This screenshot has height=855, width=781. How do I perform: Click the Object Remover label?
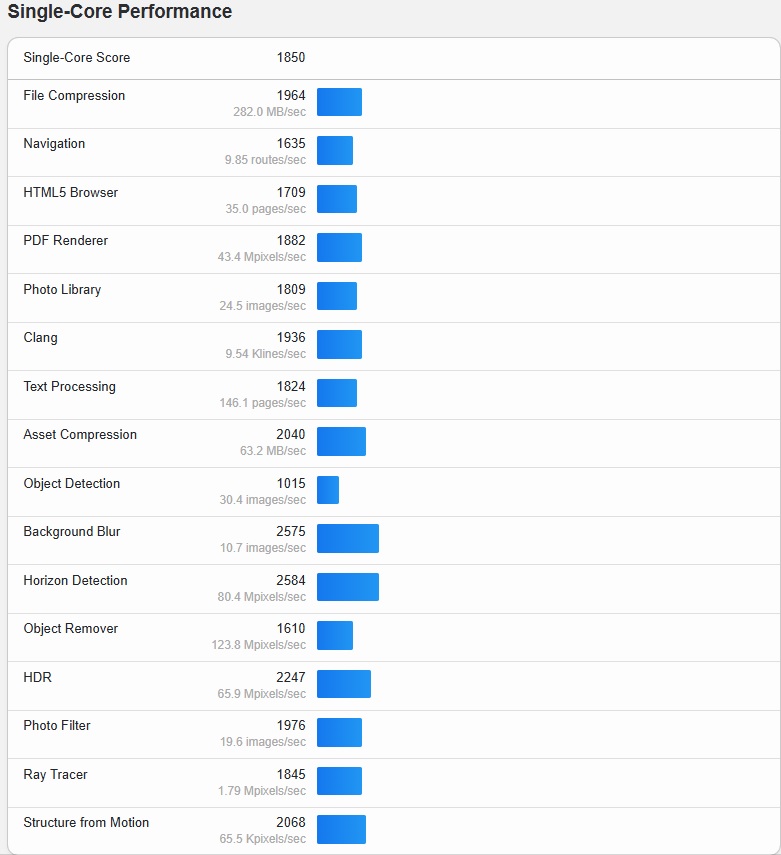tap(71, 629)
